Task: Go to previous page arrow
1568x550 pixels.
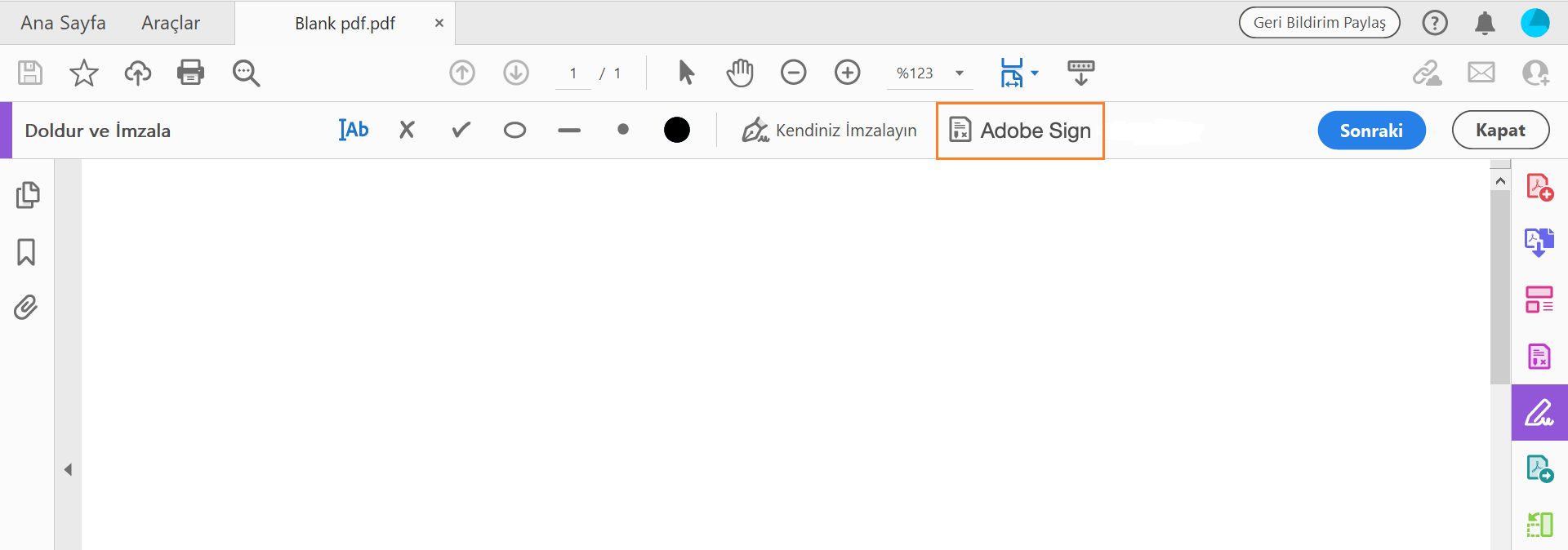Action: pos(462,73)
